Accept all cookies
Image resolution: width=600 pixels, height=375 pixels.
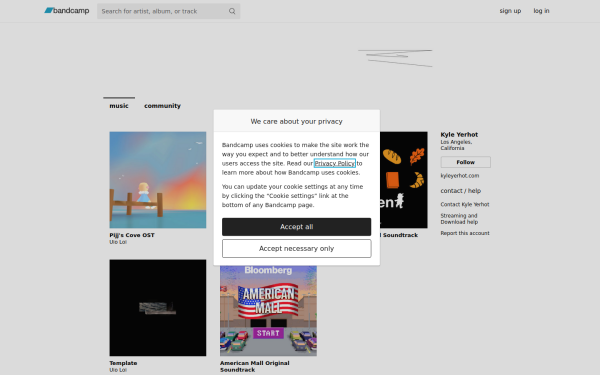(x=297, y=227)
